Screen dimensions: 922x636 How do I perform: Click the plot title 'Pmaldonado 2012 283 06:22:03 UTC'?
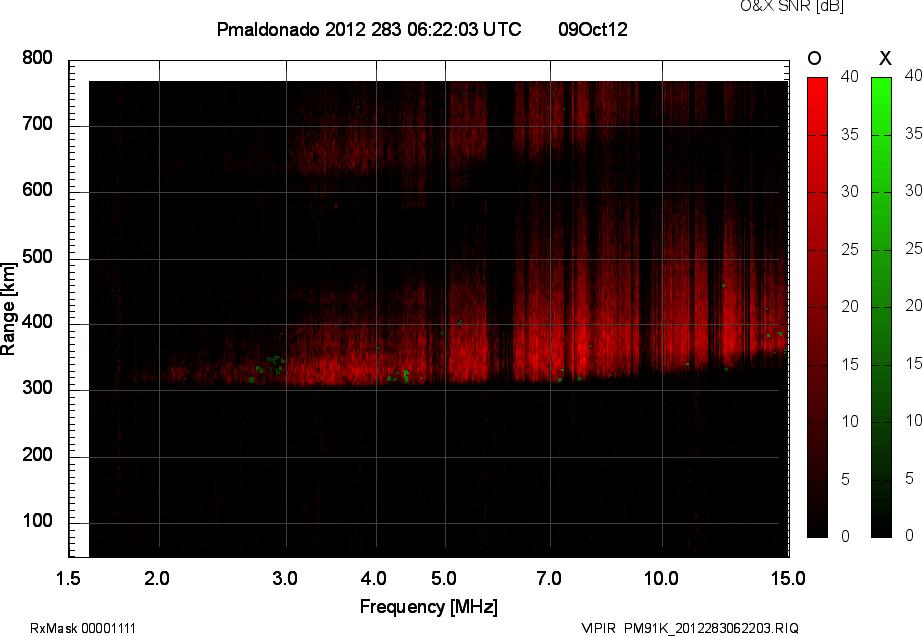369,29
